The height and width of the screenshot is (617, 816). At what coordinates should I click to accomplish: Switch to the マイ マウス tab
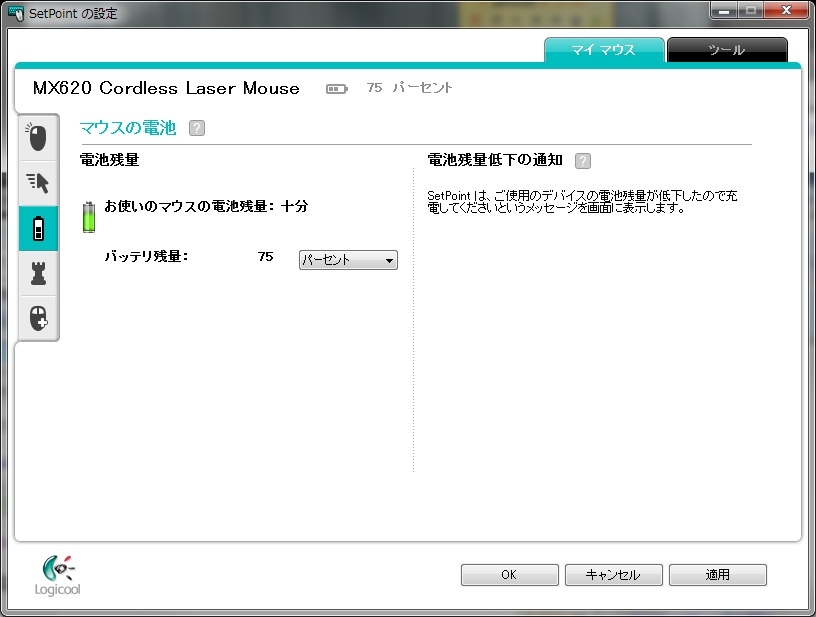pyautogui.click(x=604, y=50)
